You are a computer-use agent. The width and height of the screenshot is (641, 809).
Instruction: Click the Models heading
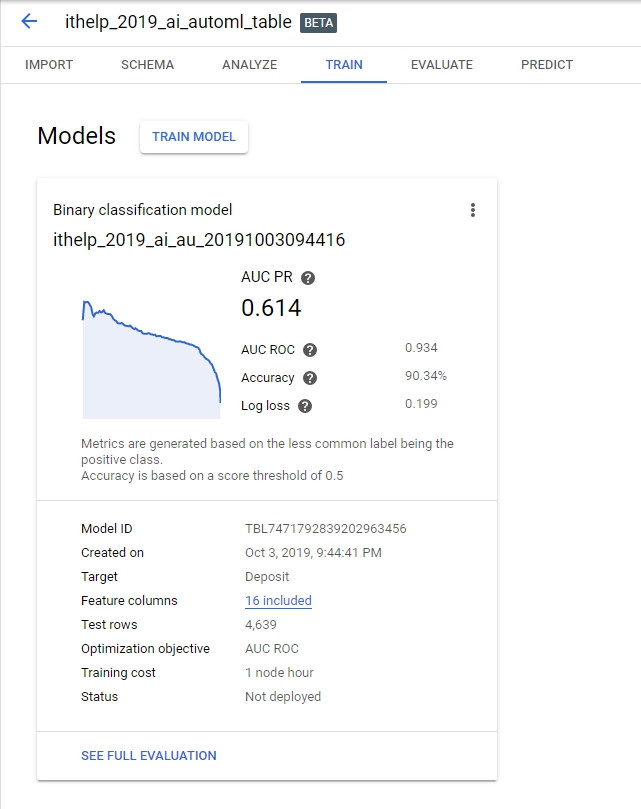76,136
